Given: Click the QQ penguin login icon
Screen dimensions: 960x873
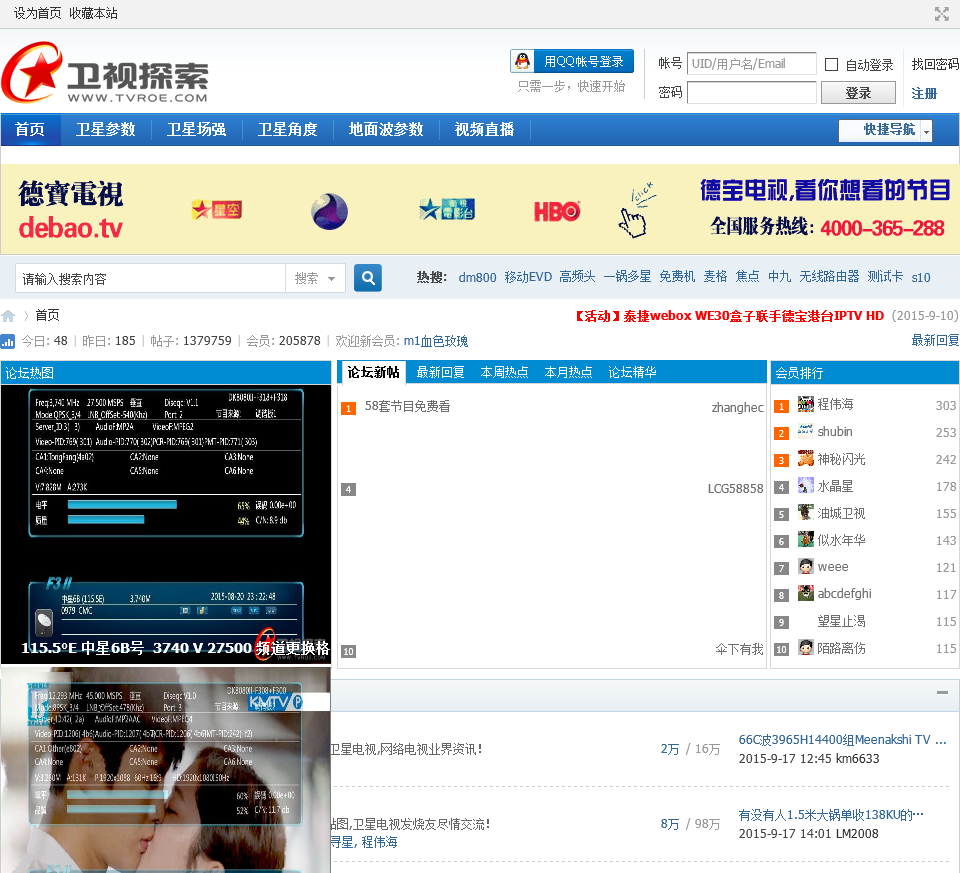Looking at the screenshot, I should tap(522, 61).
